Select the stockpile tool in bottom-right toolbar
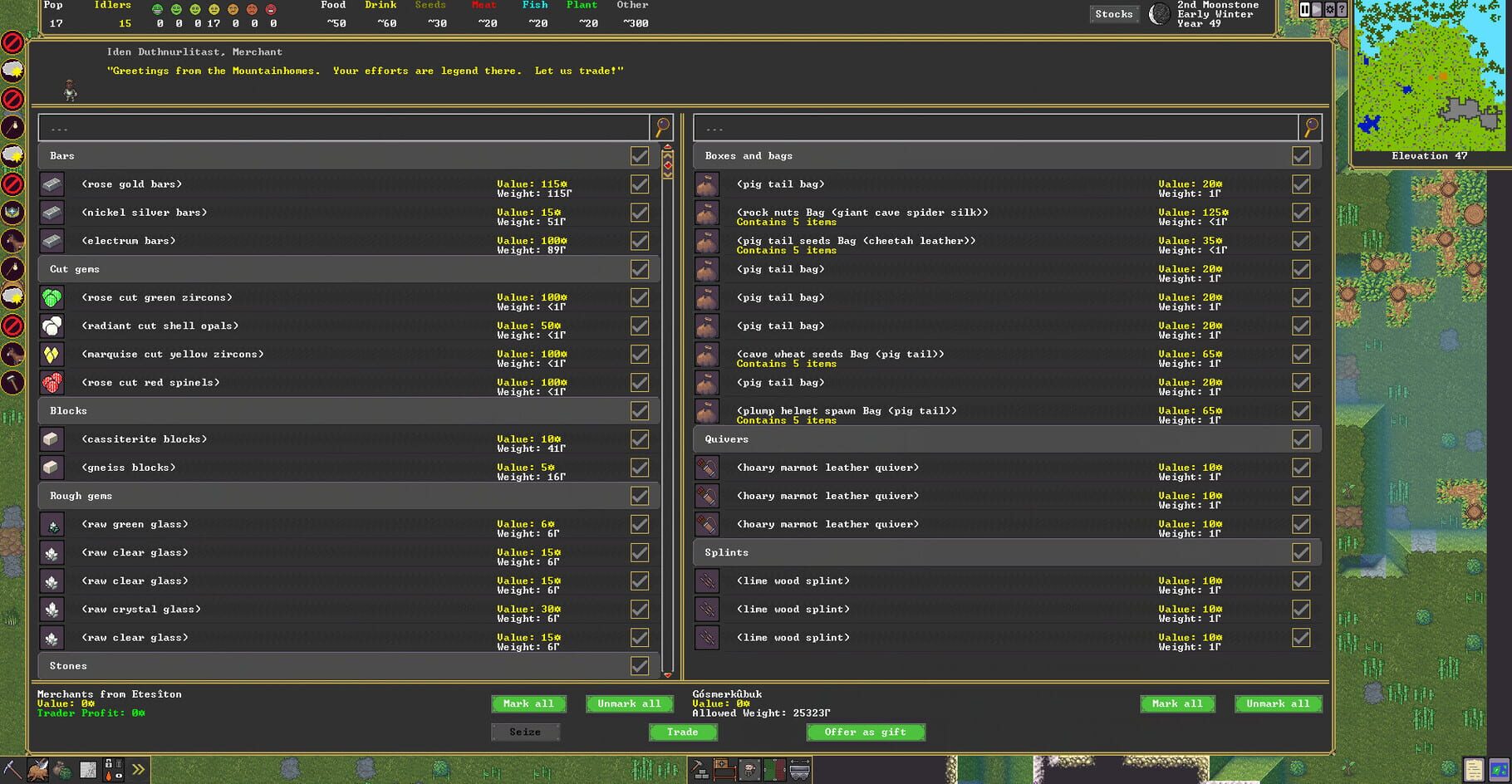This screenshot has height=784, width=1512. (x=774, y=770)
